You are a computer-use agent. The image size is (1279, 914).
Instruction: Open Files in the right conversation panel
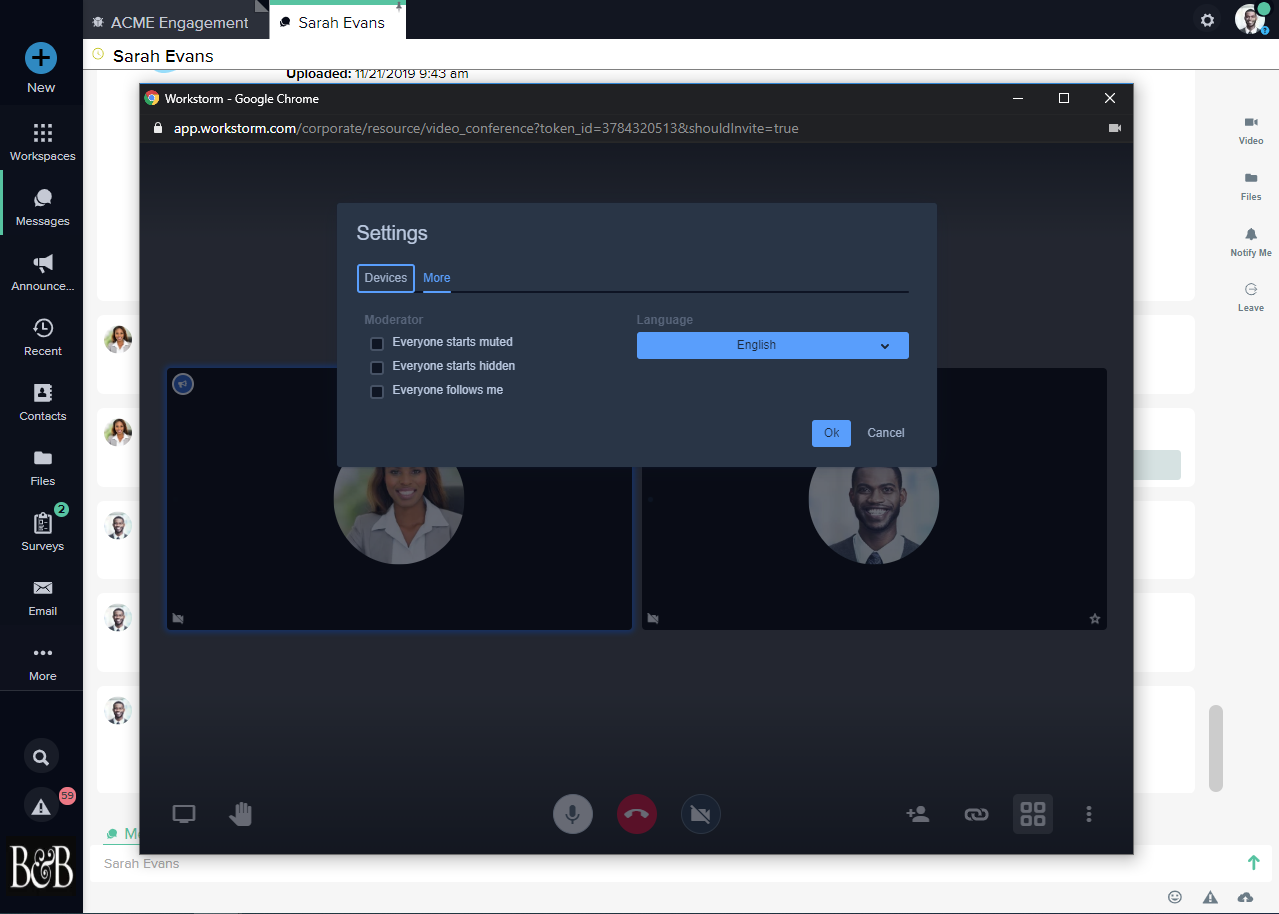1251,186
